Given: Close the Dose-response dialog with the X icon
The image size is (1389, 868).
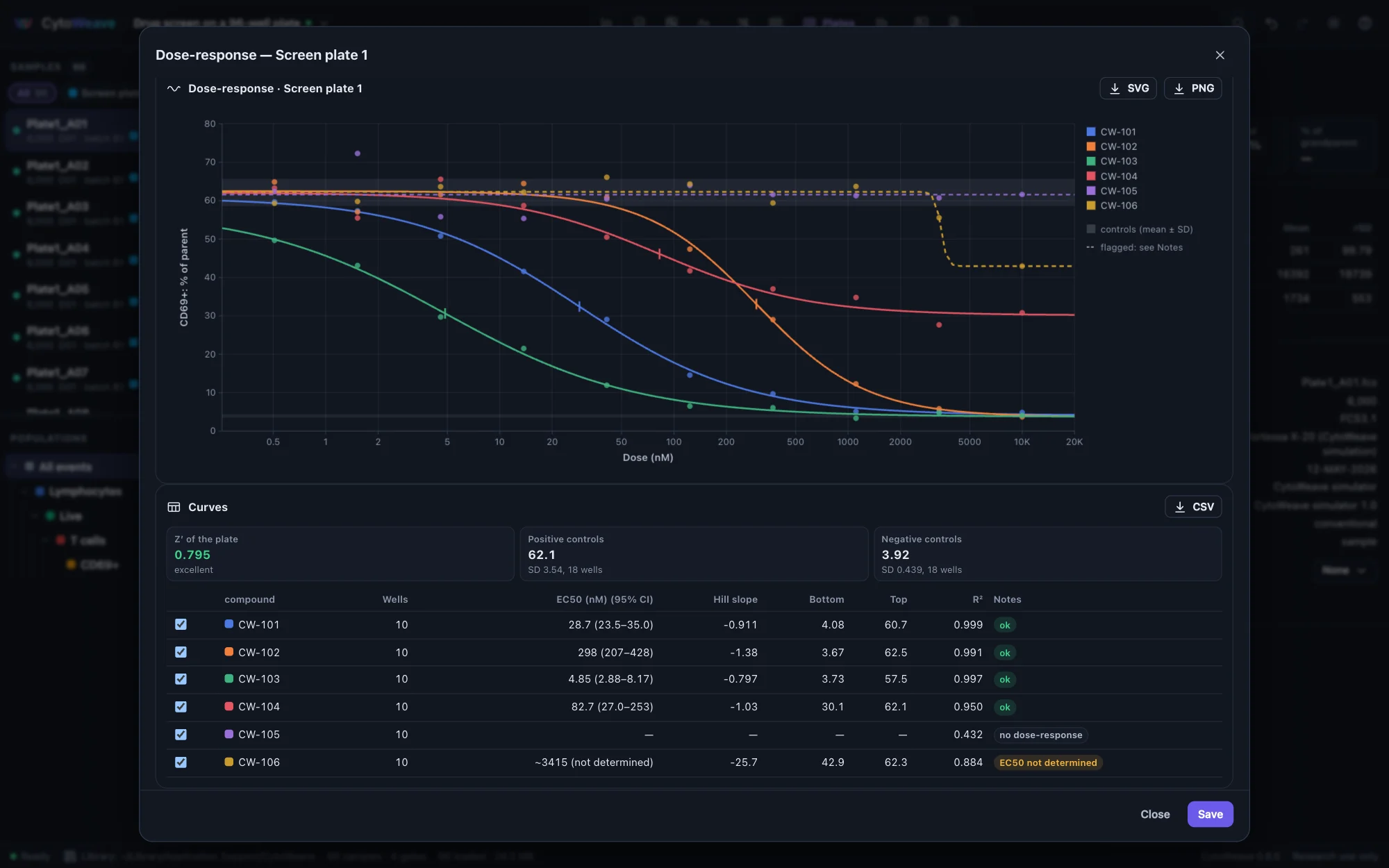Looking at the screenshot, I should pyautogui.click(x=1220, y=55).
